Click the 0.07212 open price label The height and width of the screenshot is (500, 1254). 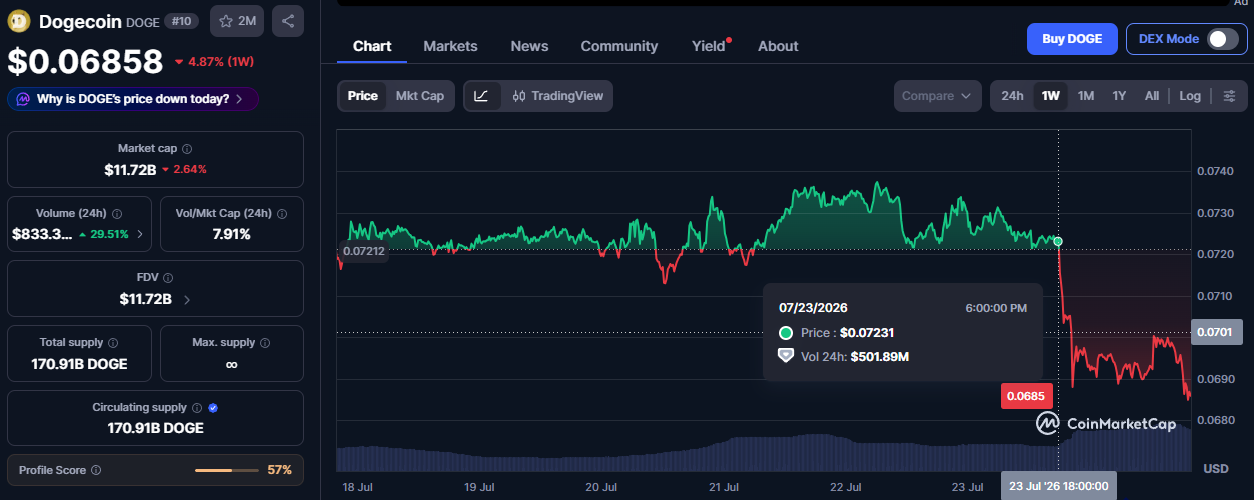[364, 251]
